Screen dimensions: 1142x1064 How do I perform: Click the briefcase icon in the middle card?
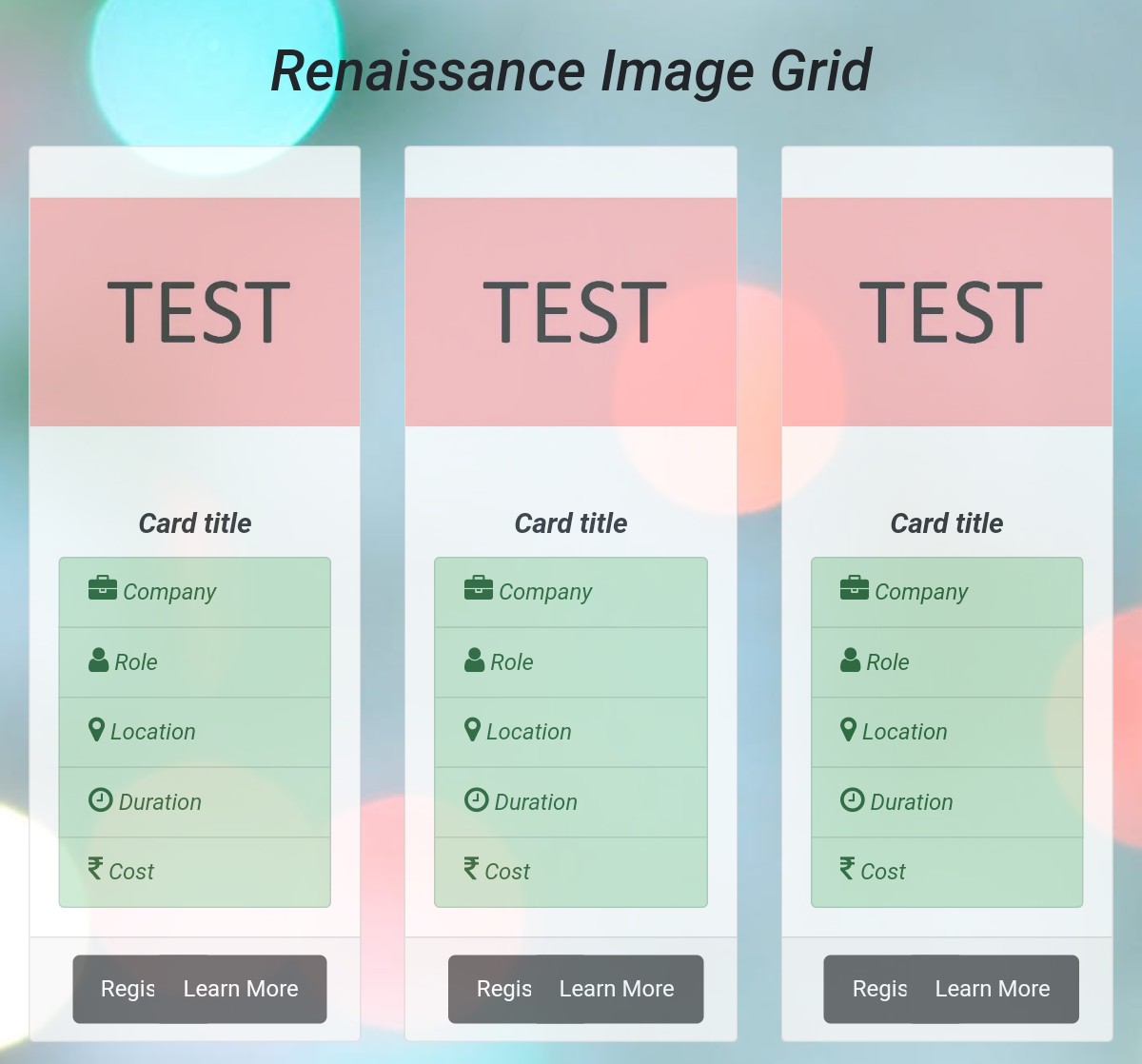478,588
